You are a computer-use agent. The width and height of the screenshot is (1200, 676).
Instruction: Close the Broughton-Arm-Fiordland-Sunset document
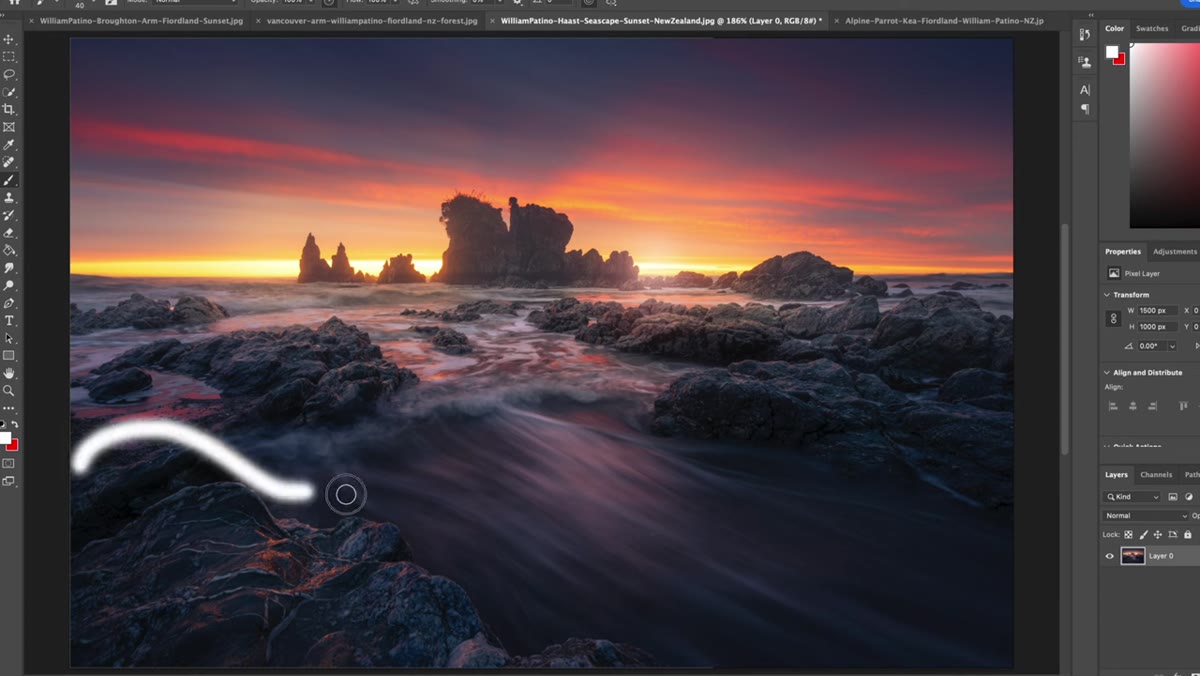31,20
